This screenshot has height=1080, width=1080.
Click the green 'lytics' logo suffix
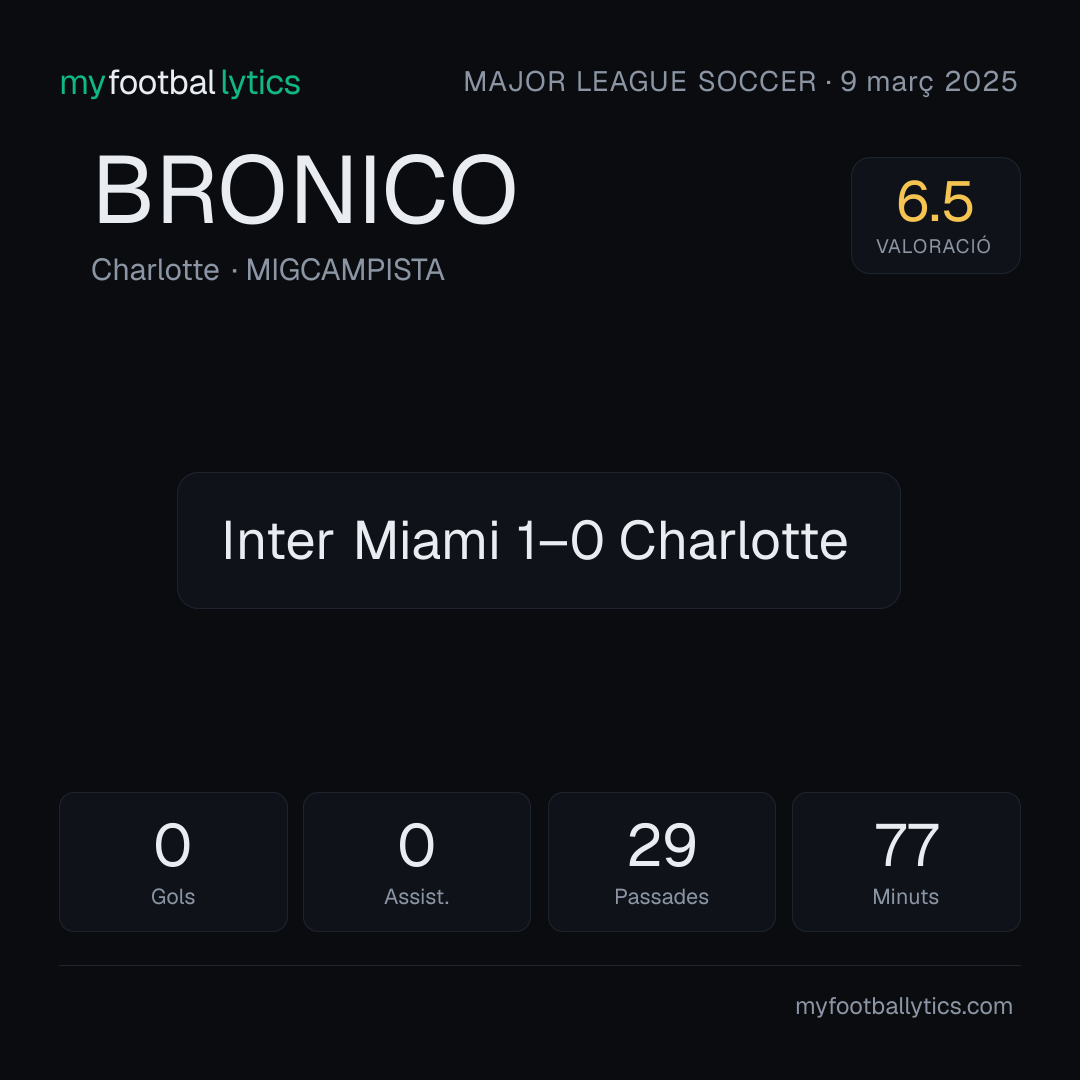point(260,83)
